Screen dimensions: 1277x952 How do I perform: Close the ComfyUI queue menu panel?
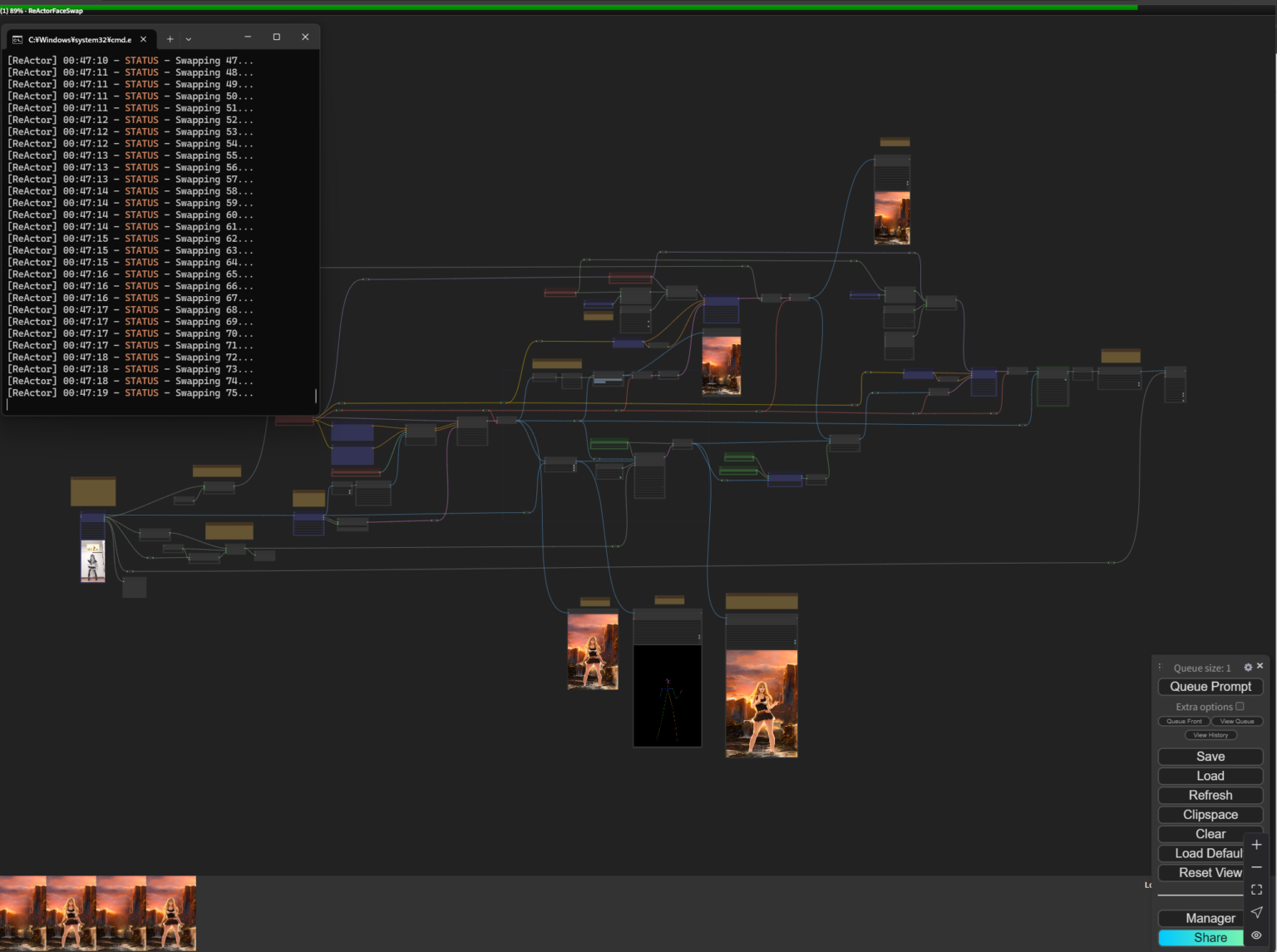[1260, 666]
